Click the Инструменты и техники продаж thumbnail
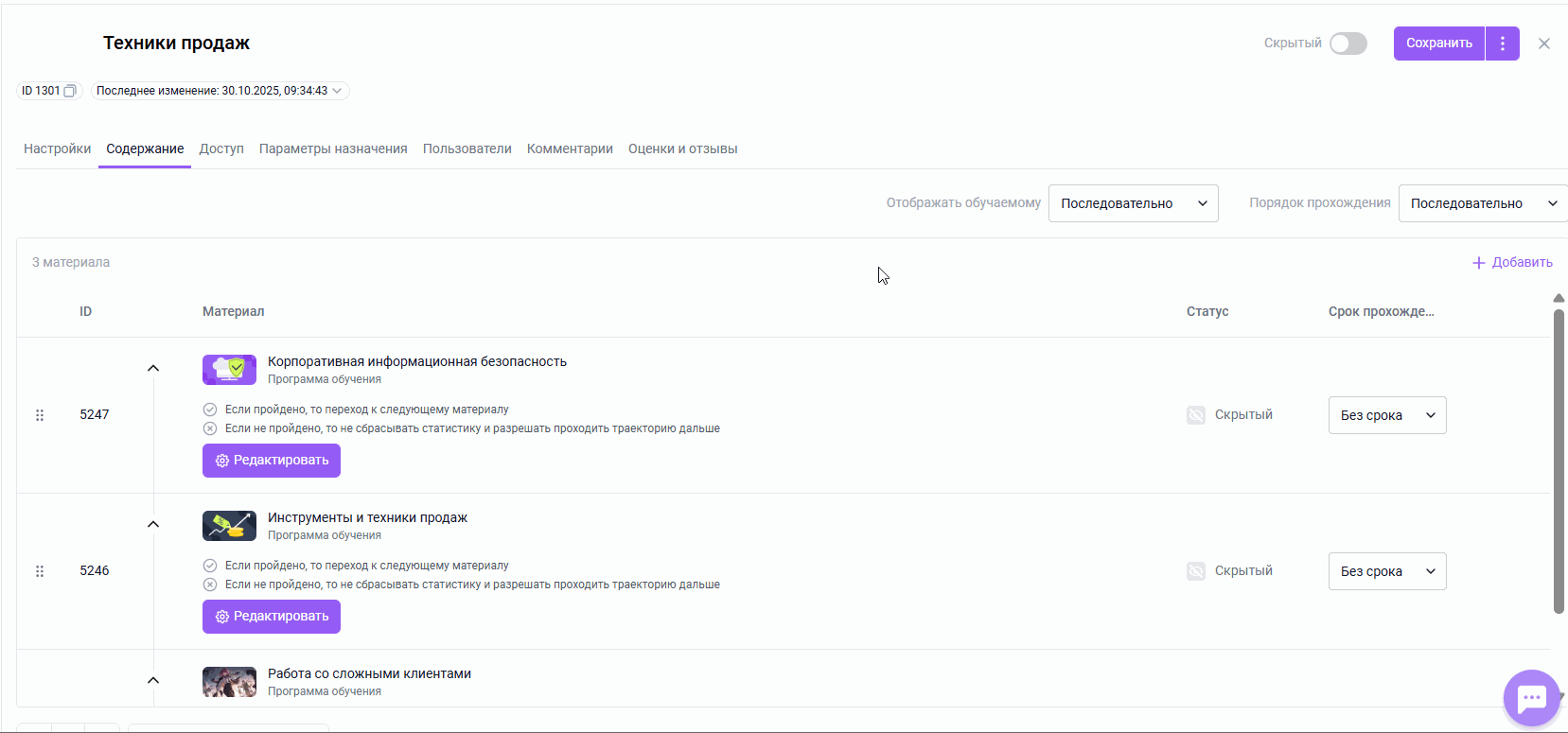This screenshot has height=733, width=1568. [229, 526]
